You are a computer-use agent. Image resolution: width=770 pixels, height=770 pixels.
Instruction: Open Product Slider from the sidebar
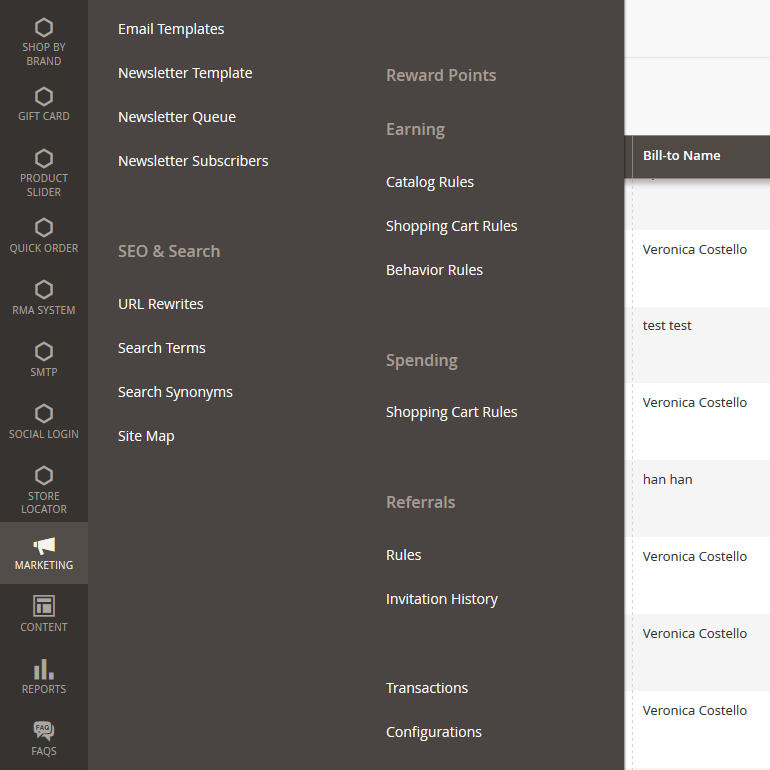(x=44, y=172)
